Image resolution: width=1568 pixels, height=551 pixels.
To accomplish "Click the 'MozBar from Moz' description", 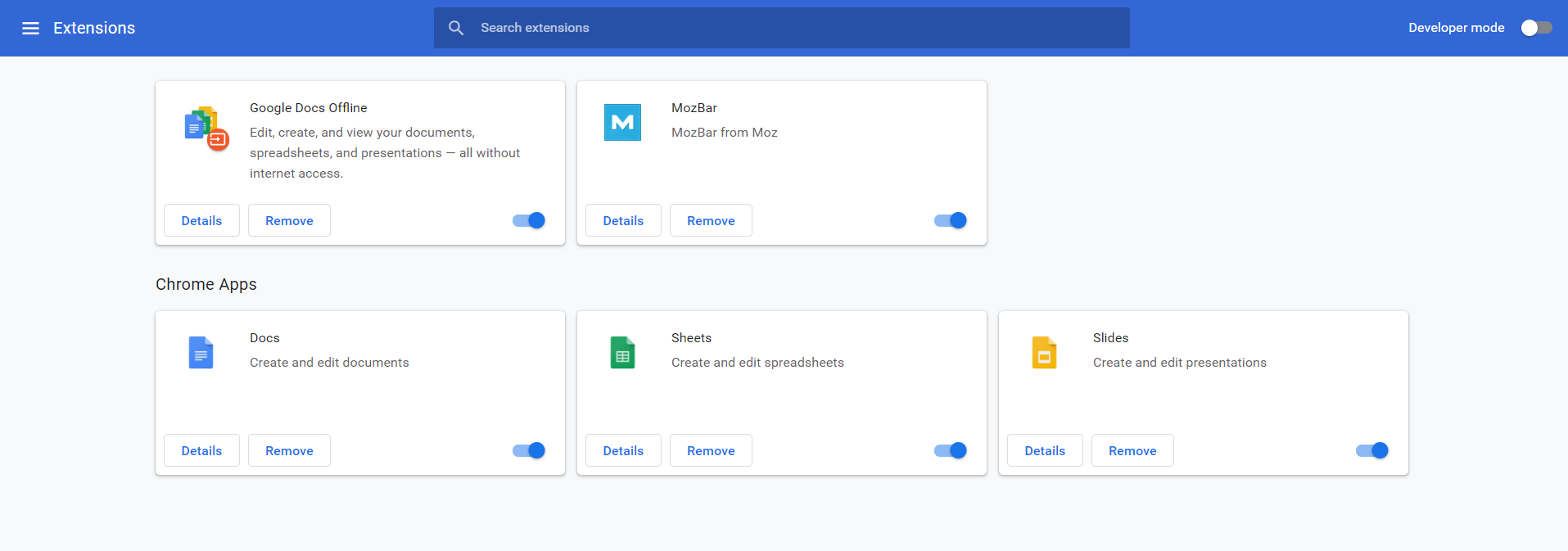I will (725, 133).
